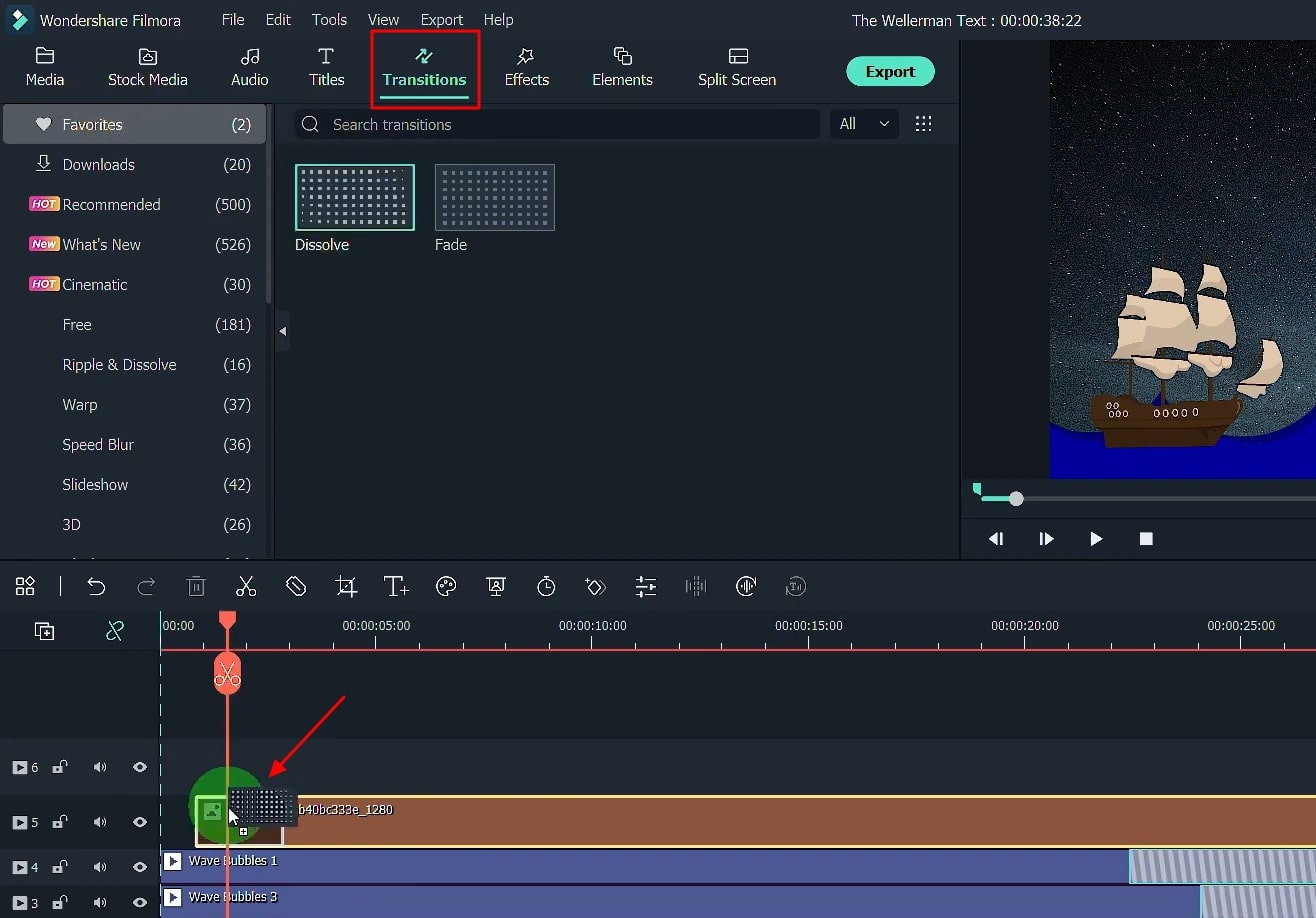Open the All filter dropdown
1316x918 pixels.
click(x=864, y=124)
